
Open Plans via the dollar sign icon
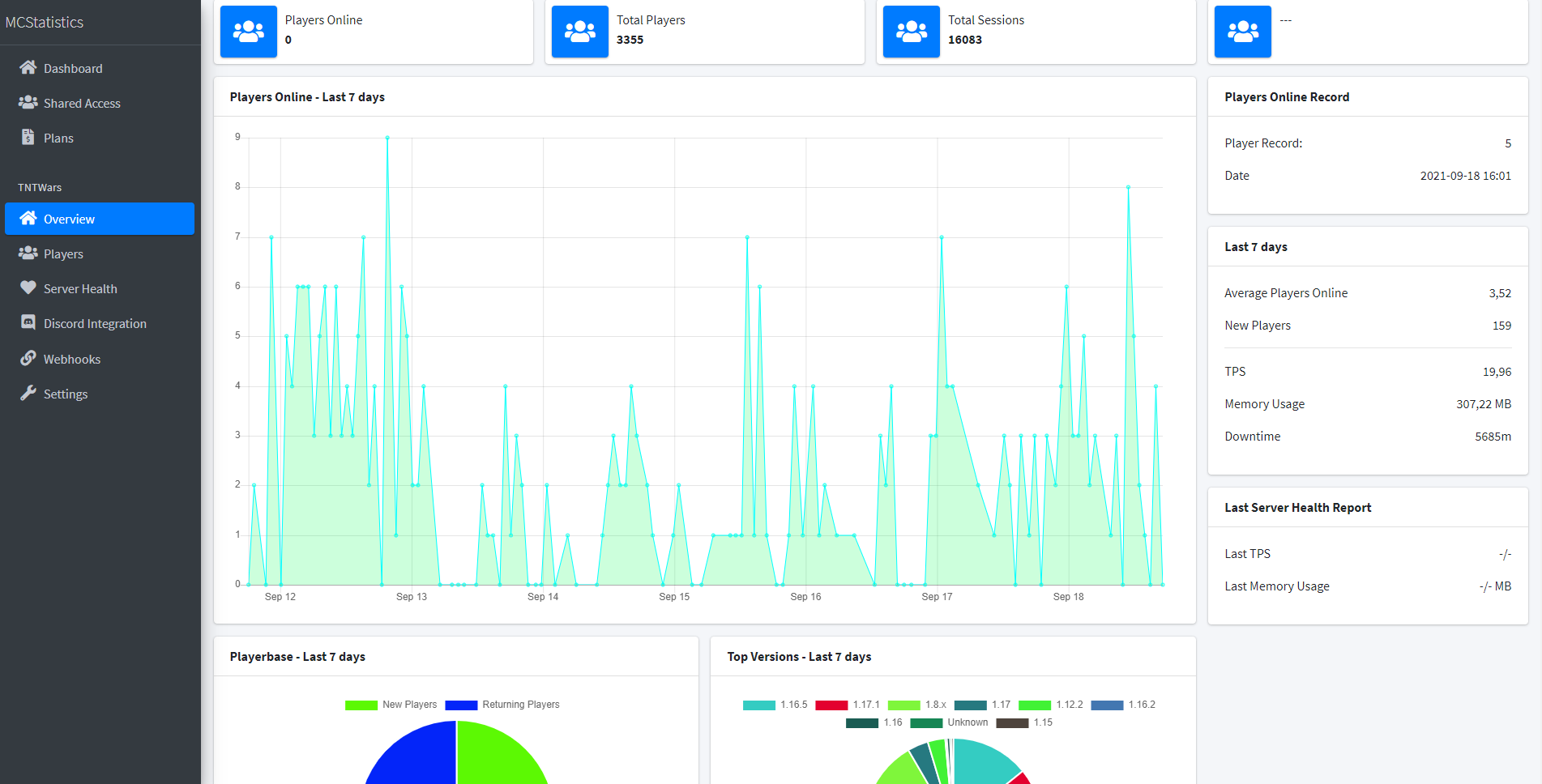[29, 138]
